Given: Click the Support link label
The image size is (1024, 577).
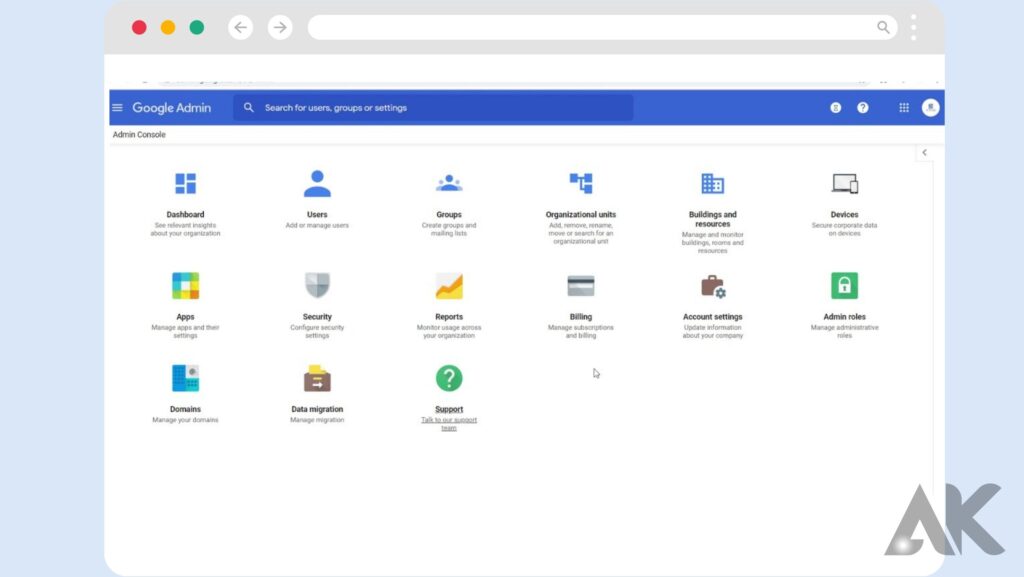Looking at the screenshot, I should click(x=449, y=409).
